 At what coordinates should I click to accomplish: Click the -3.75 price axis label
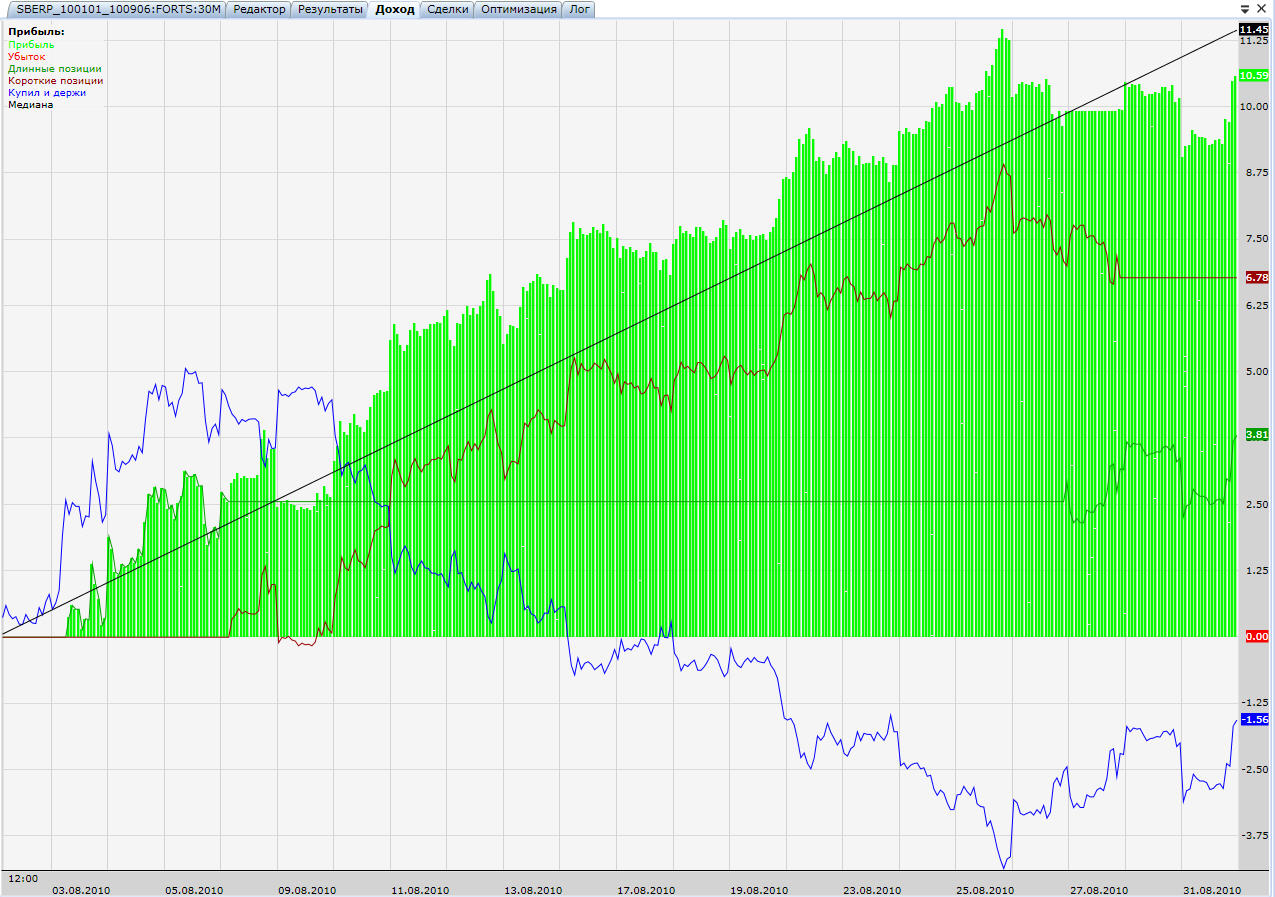[1254, 835]
